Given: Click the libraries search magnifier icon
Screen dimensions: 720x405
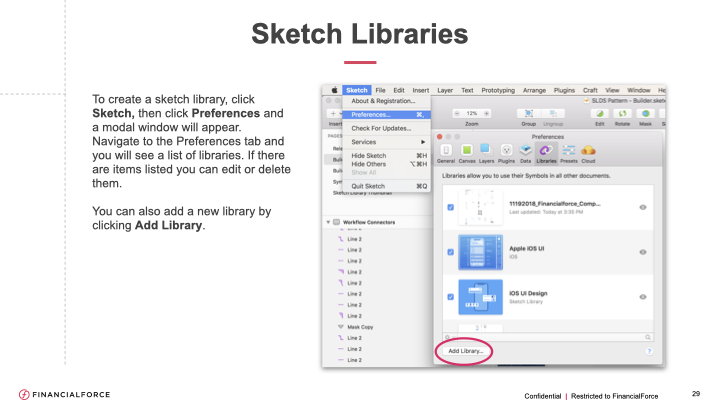Looking at the screenshot, I should coord(648,338).
